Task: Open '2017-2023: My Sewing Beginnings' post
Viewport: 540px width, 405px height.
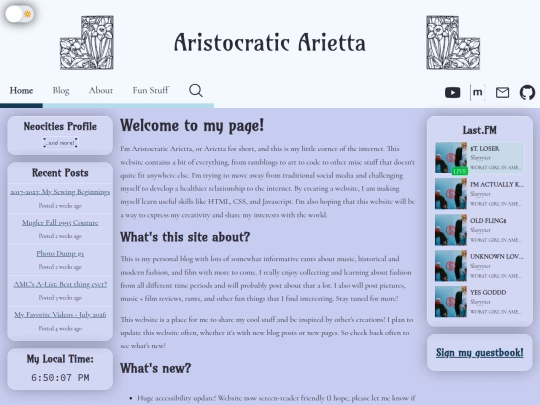Action: point(60,192)
